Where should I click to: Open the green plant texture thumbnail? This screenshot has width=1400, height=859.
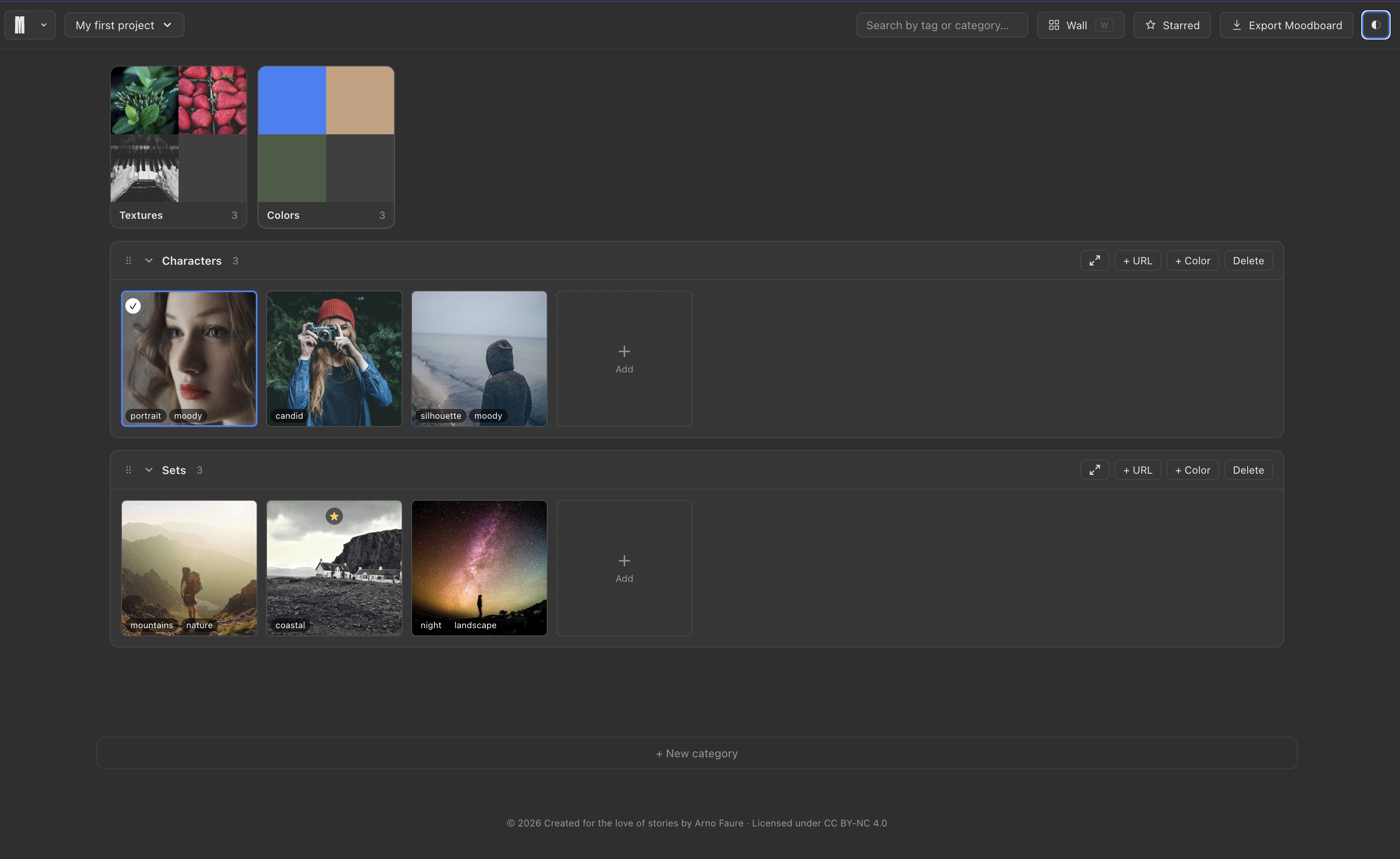point(144,100)
